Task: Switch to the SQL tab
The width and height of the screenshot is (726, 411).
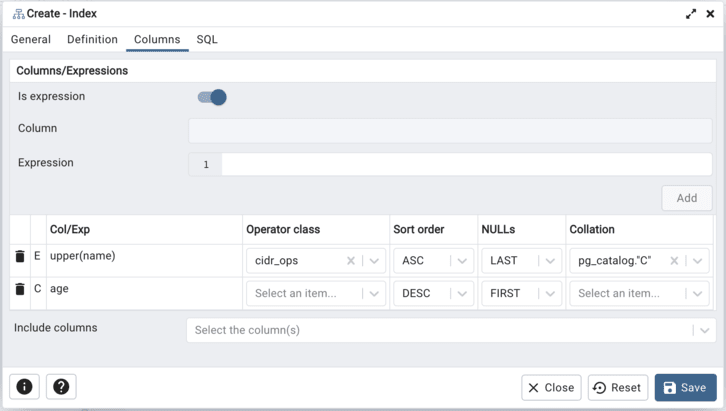Action: tap(207, 40)
